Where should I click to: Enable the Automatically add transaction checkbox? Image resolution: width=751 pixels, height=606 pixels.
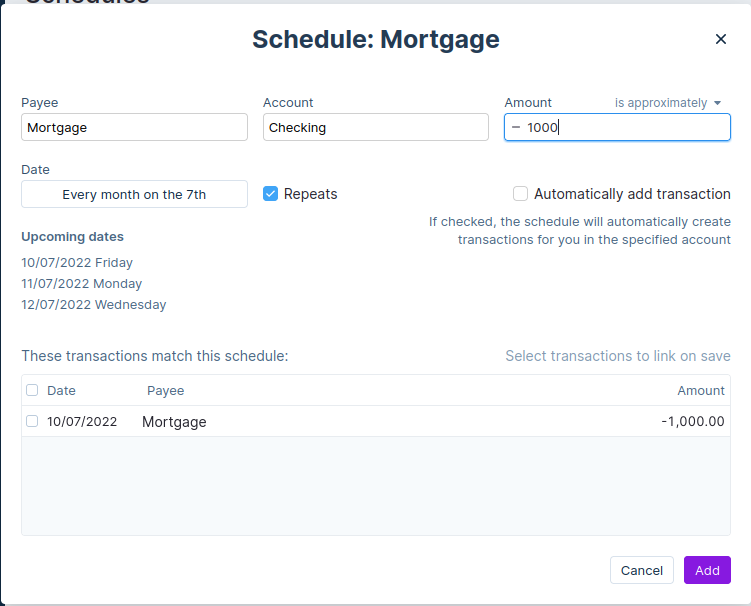point(520,194)
